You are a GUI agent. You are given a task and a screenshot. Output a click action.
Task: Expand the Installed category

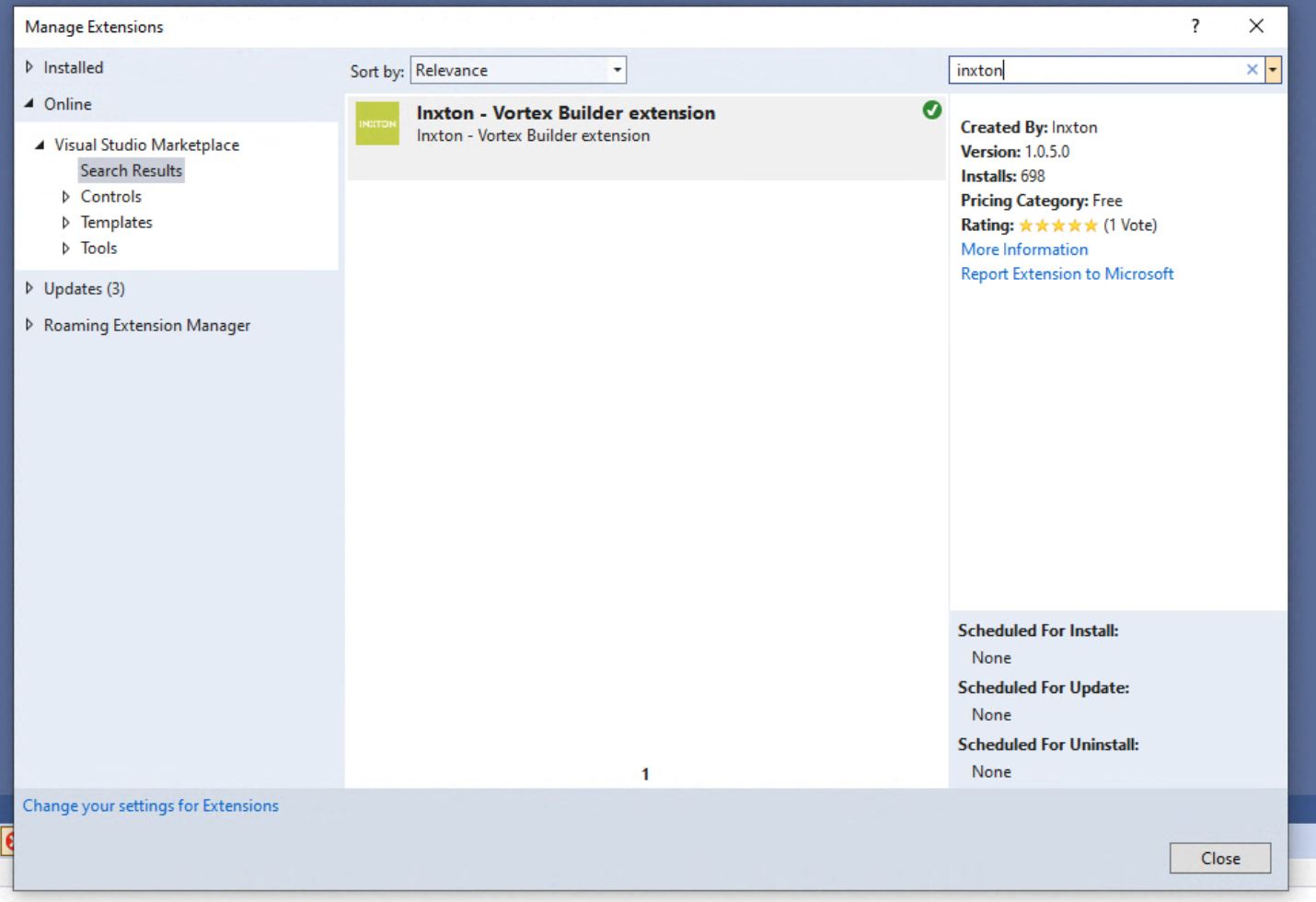(29, 67)
